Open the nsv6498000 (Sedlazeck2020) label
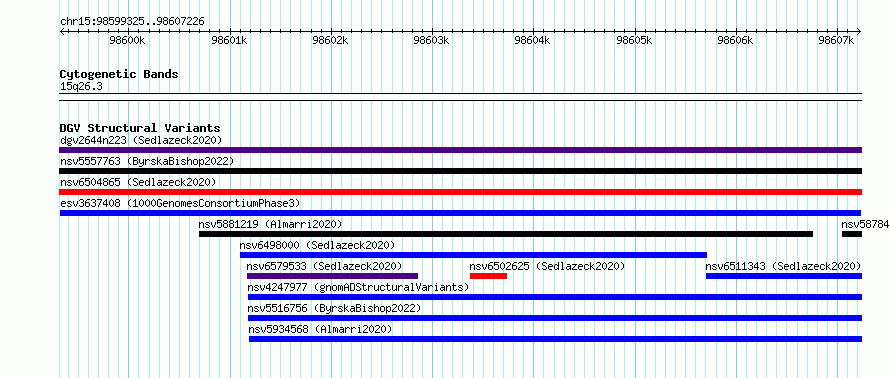 (317, 245)
